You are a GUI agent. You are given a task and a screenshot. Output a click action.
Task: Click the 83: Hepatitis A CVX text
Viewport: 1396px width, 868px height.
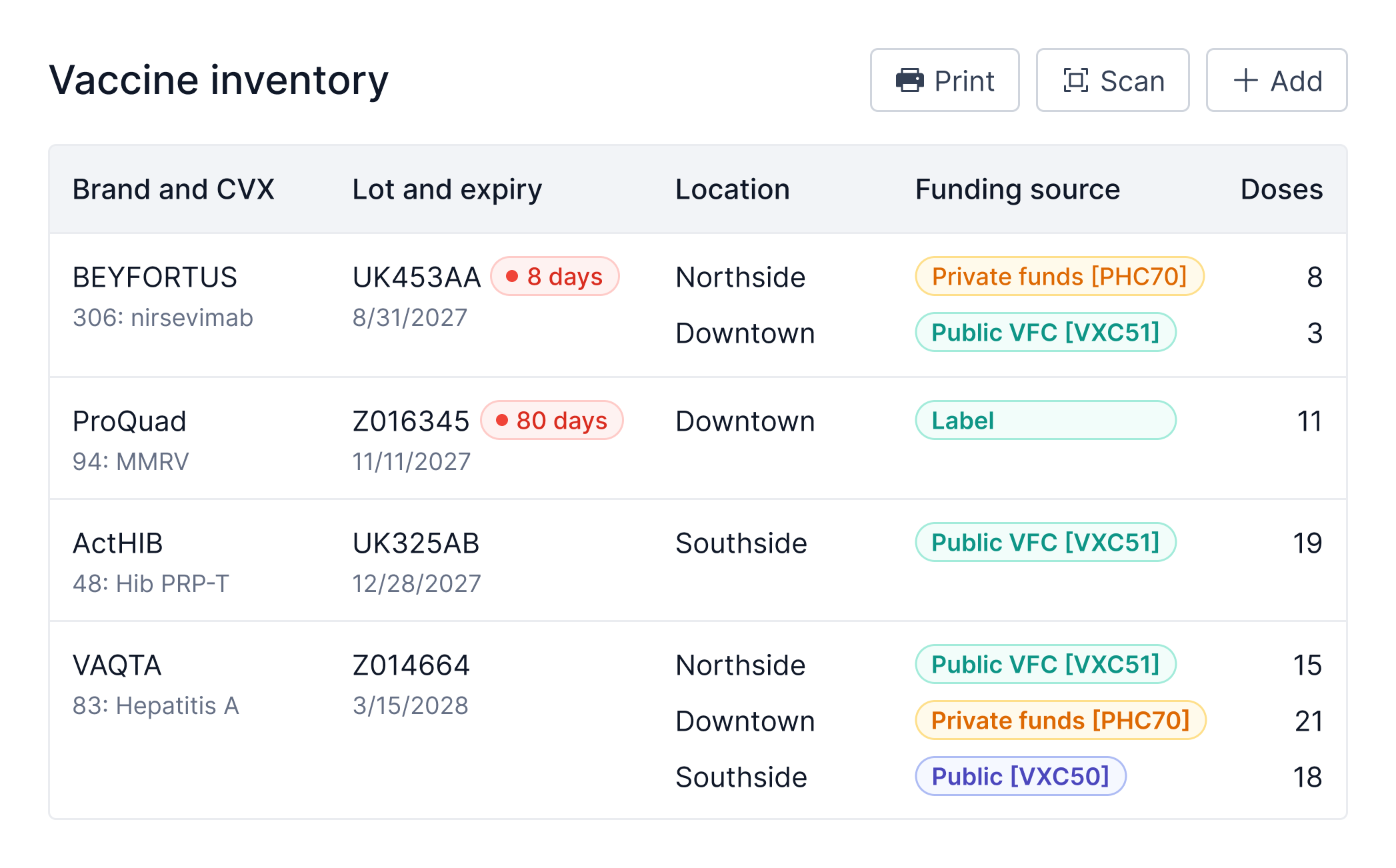(x=156, y=706)
